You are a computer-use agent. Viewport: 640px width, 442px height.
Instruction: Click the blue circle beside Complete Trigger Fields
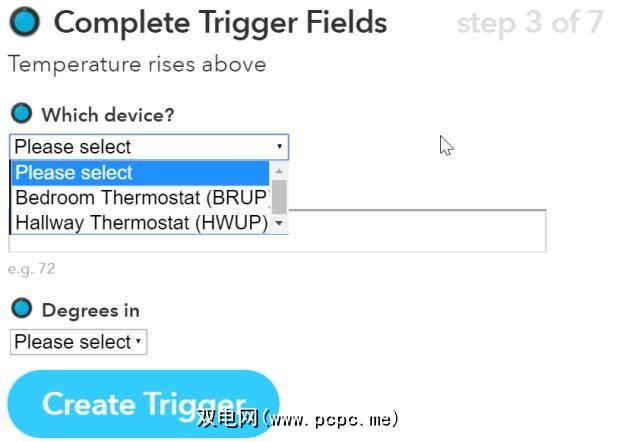25,21
